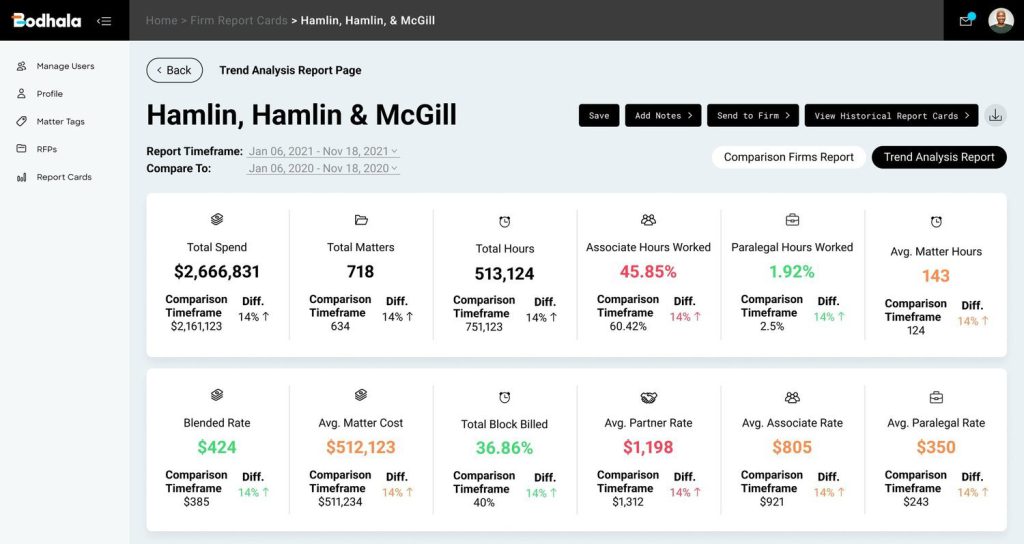Click the download report icon
The image size is (1024, 544).
click(995, 116)
